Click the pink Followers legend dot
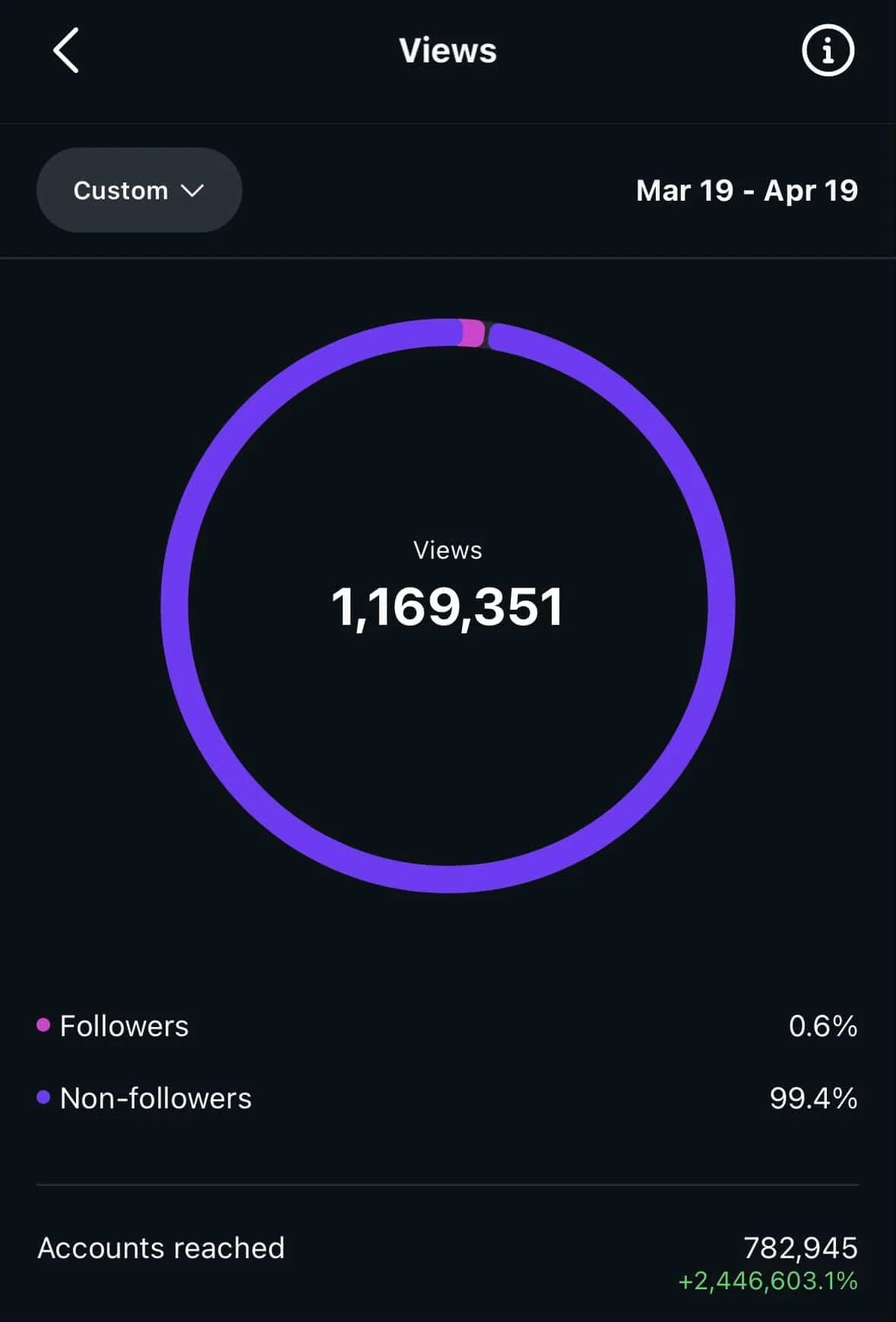This screenshot has width=896, height=1322. pyautogui.click(x=43, y=1025)
